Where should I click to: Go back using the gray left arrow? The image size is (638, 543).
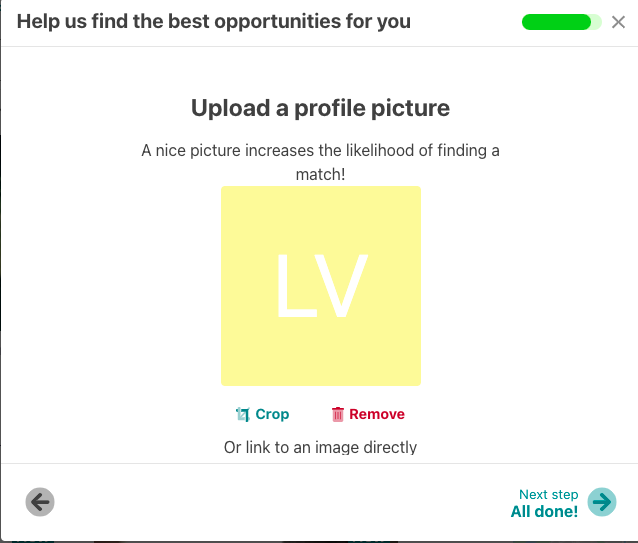pyautogui.click(x=40, y=502)
